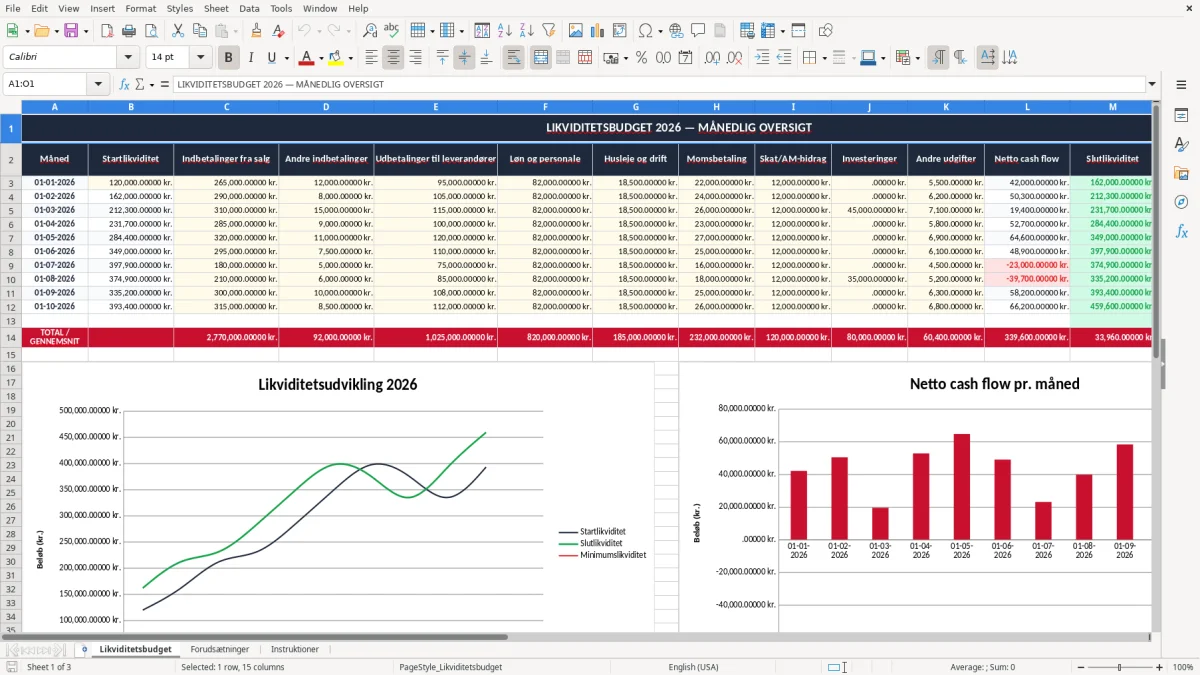
Task: Open the Data menu
Action: [x=250, y=8]
